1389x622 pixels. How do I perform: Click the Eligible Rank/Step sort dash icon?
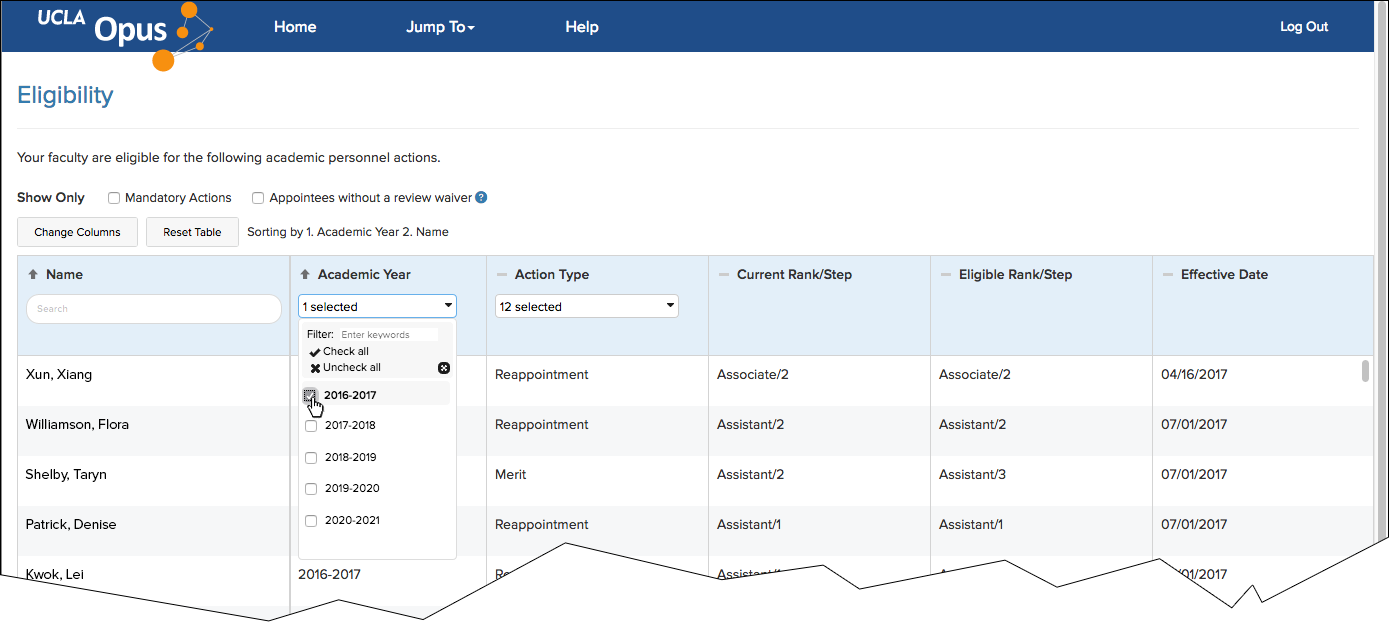[945, 274]
